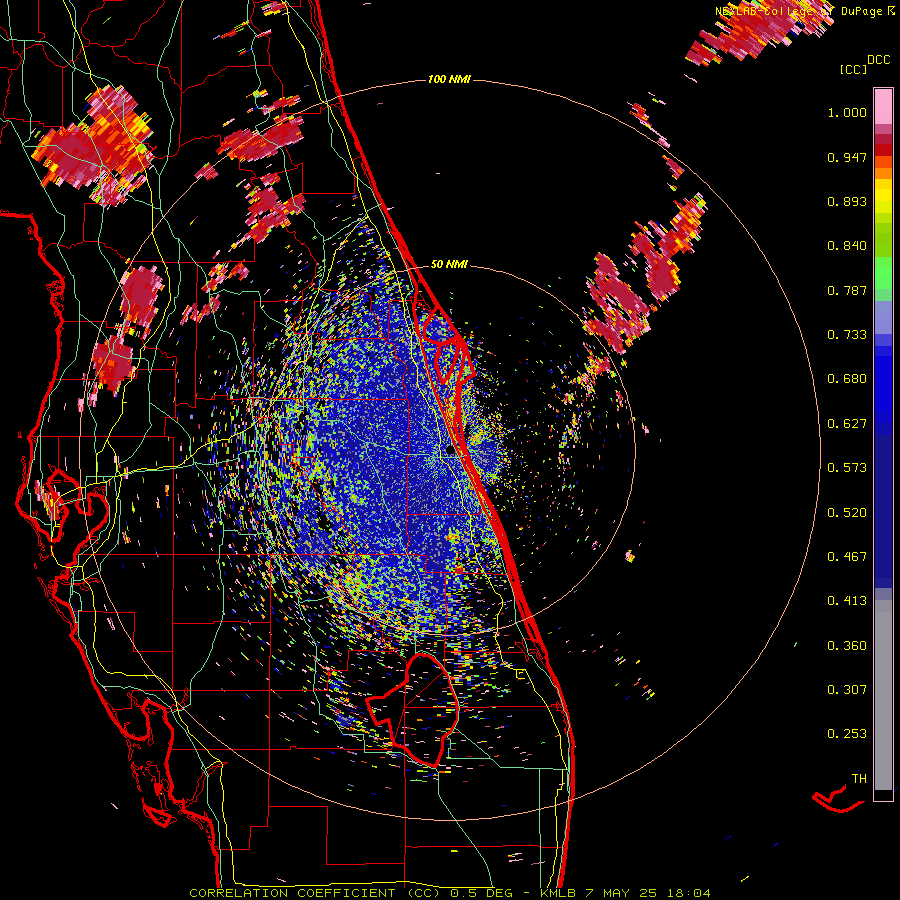
Task: Select the 0.787 scale value
Action: [847, 290]
